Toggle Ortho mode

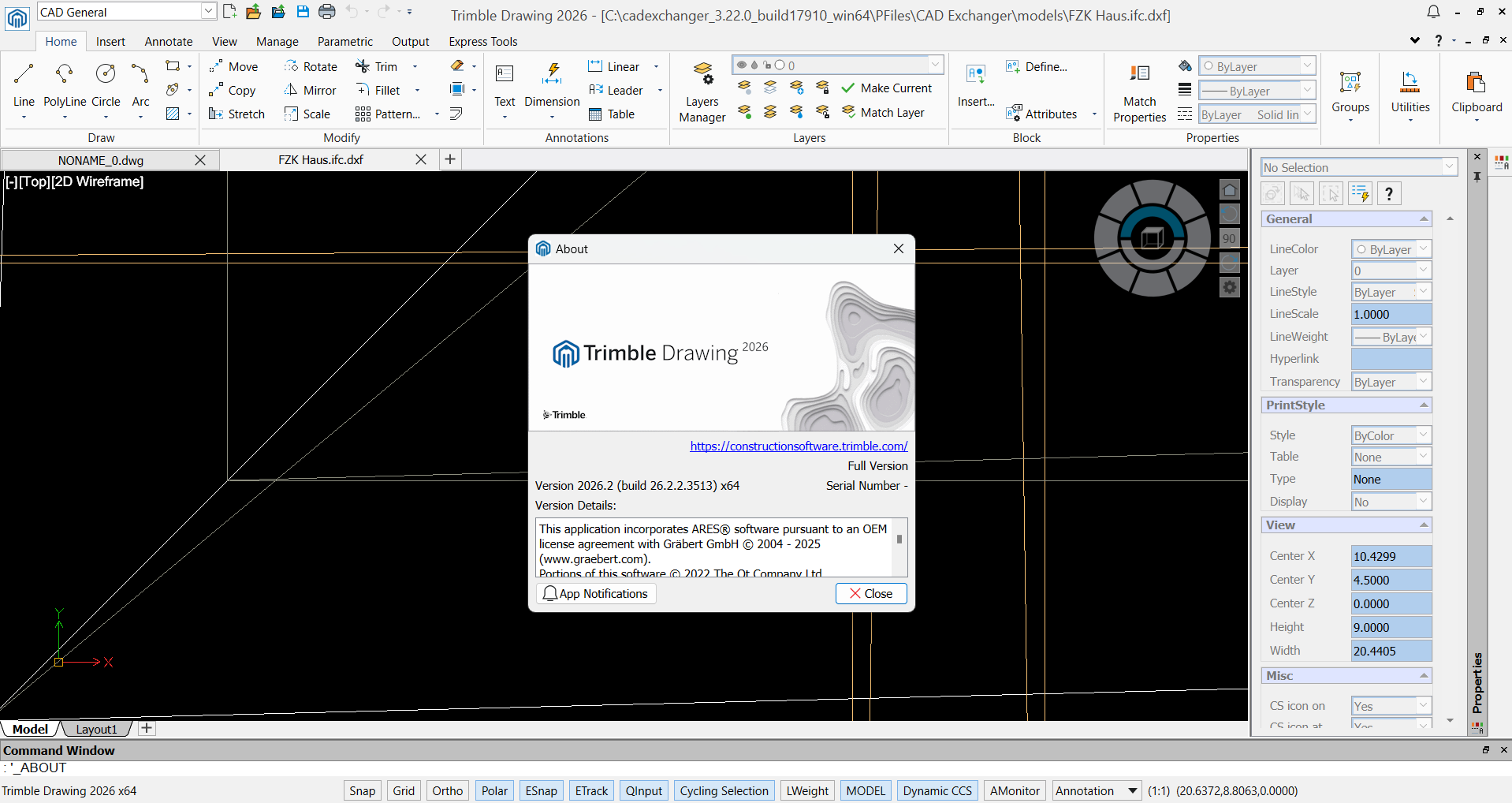448,790
